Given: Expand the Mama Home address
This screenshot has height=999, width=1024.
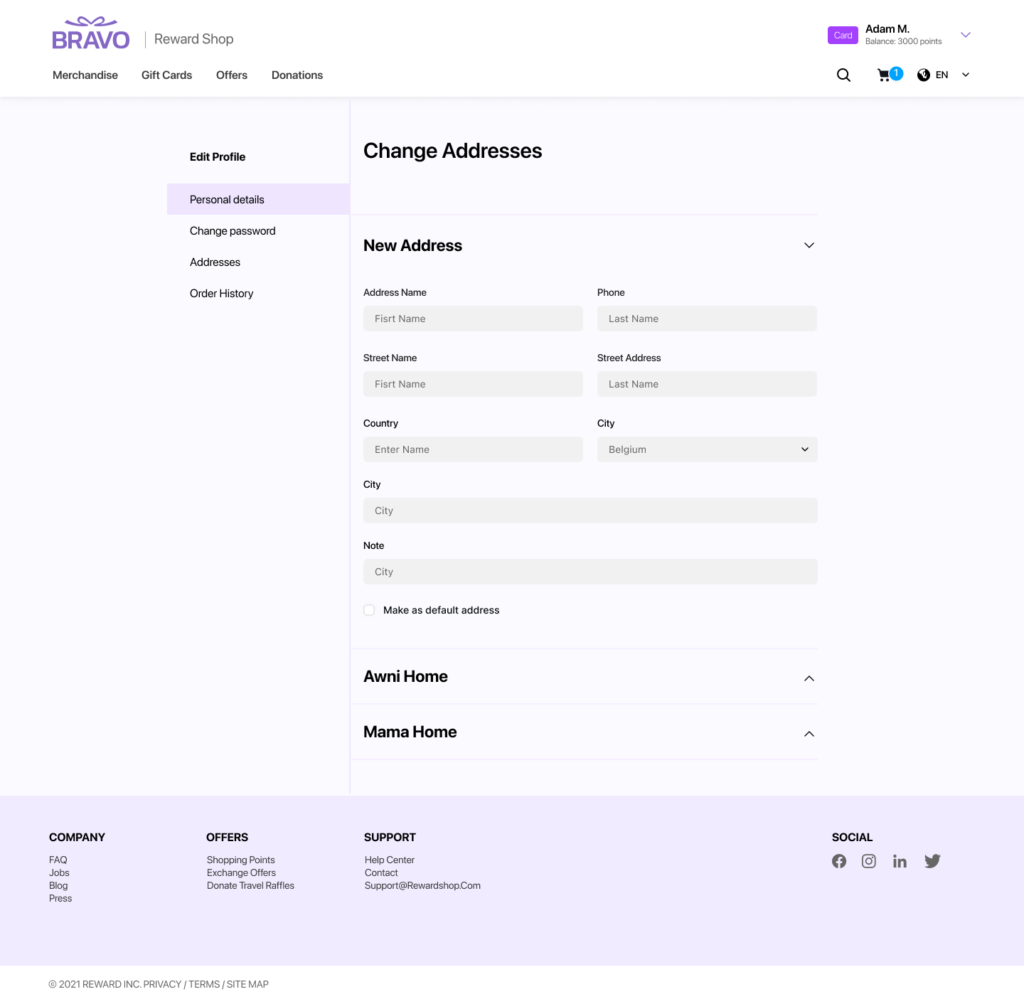Looking at the screenshot, I should [x=809, y=733].
